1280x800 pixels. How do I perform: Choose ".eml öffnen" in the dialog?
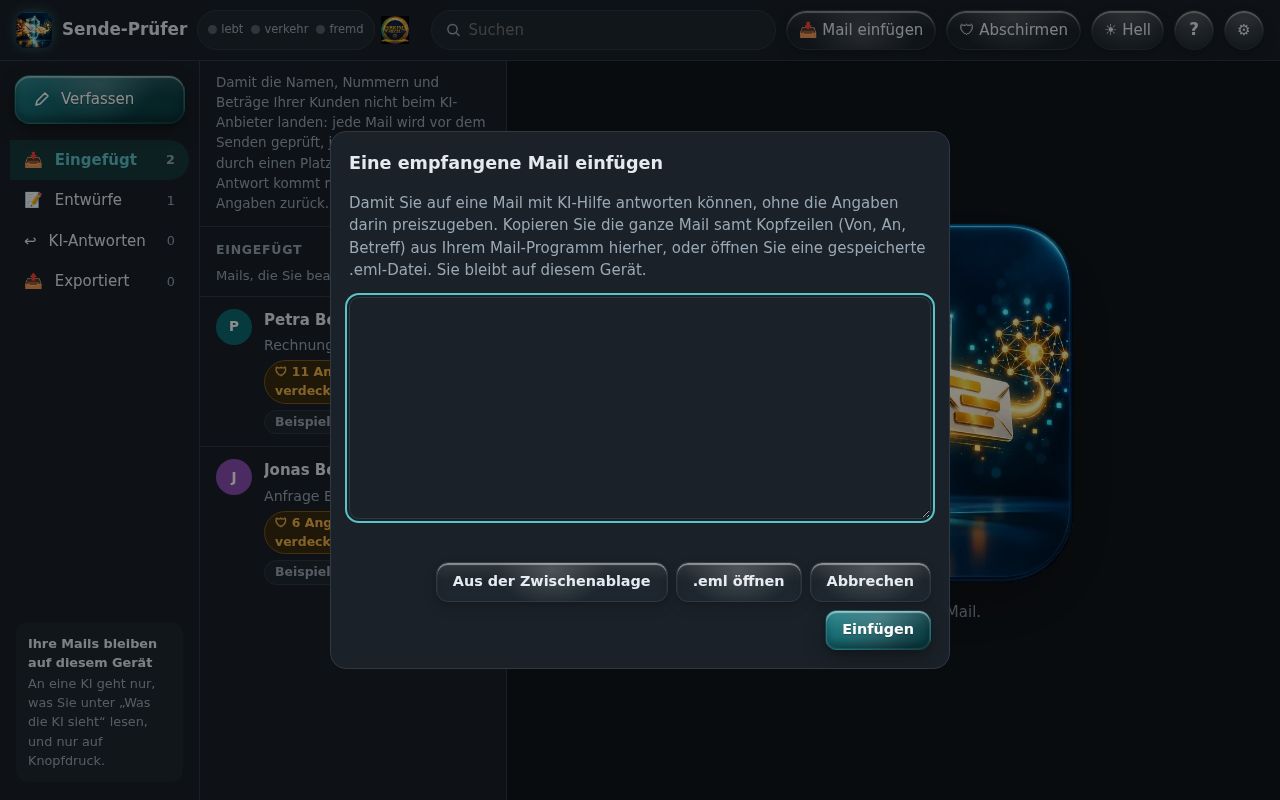[738, 582]
